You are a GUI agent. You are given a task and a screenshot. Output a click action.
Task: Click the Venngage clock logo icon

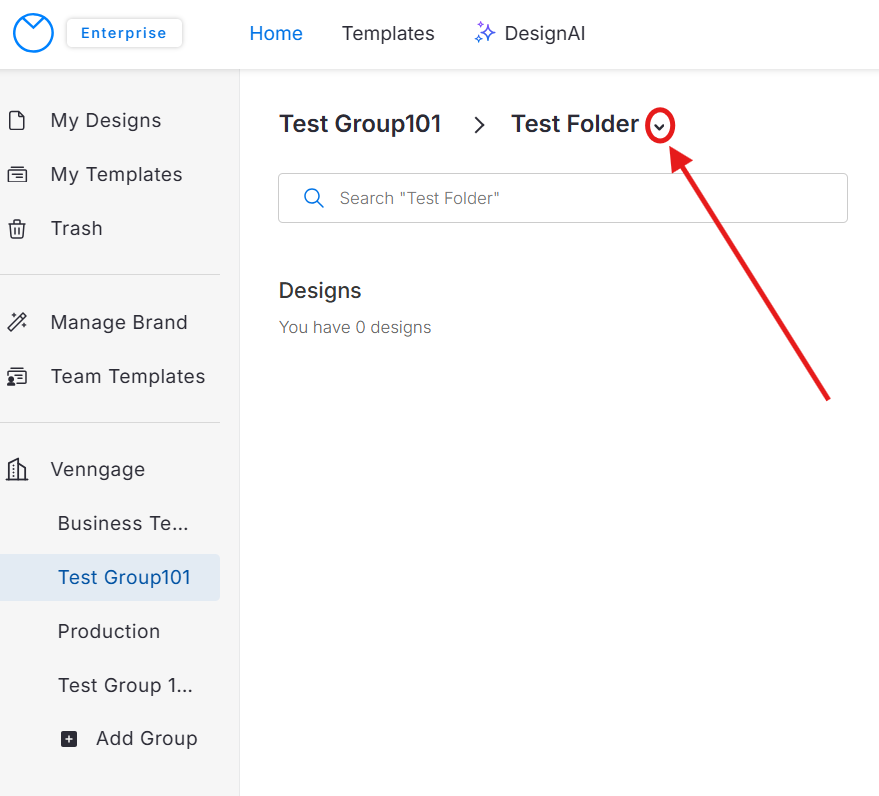click(x=33, y=33)
